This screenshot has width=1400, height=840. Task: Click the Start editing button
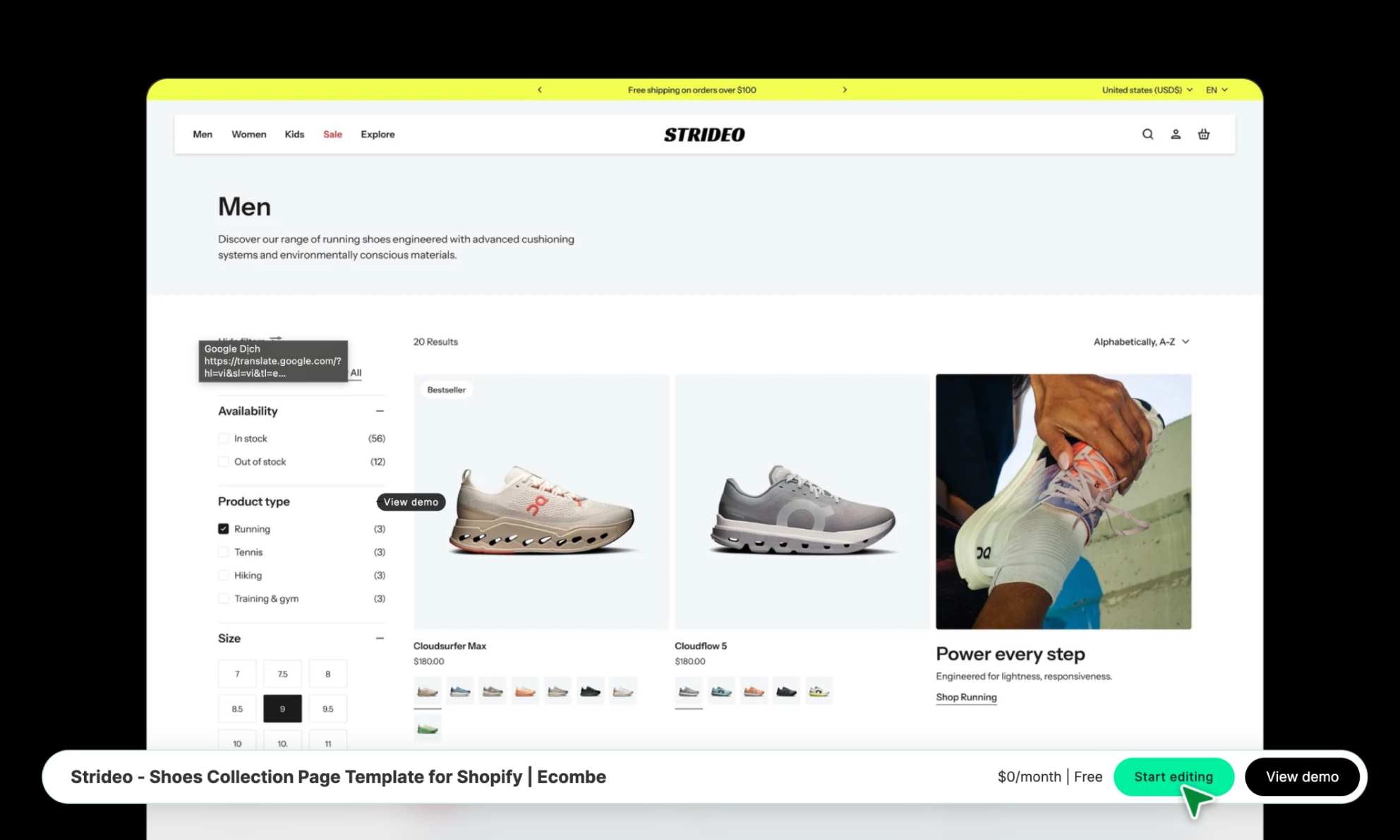click(x=1173, y=777)
